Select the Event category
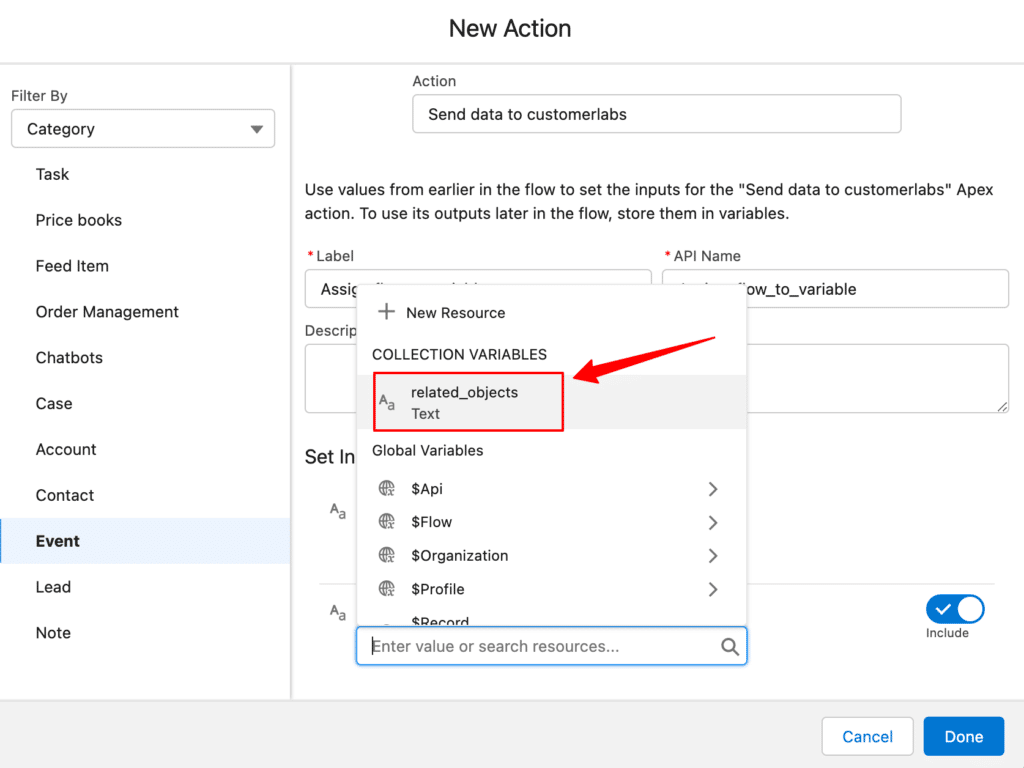 [145, 541]
